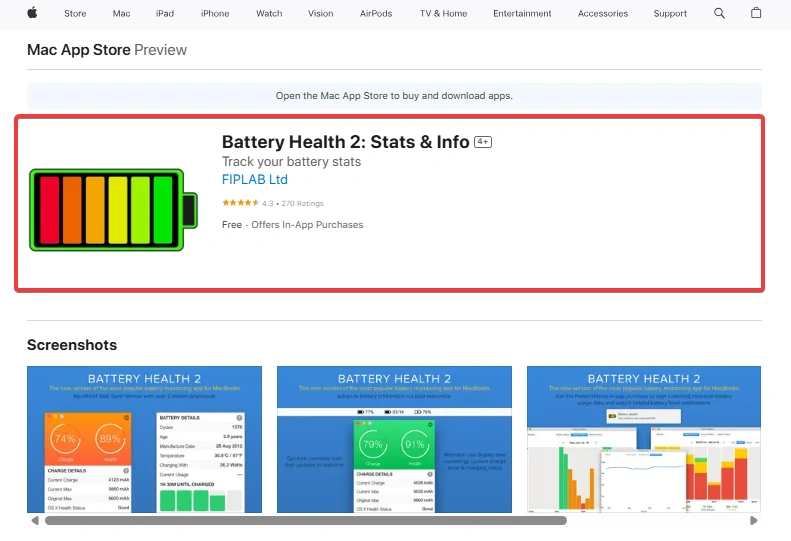
Task: Open the first screenshot with 74% charge
Action: tap(144, 440)
